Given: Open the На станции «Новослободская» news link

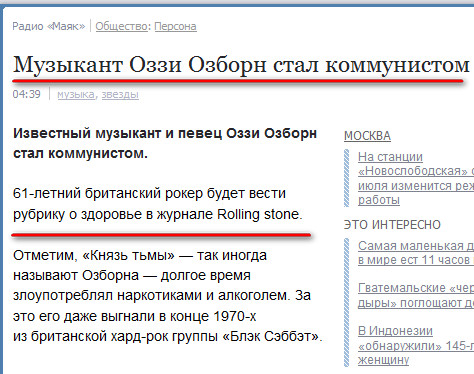Looking at the screenshot, I should tap(416, 178).
